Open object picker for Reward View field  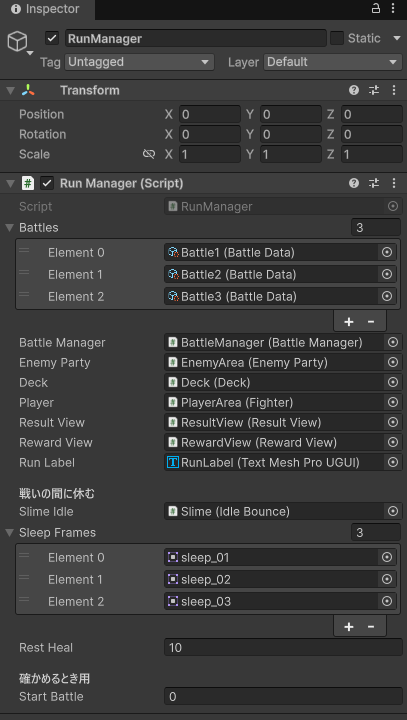tap(392, 443)
